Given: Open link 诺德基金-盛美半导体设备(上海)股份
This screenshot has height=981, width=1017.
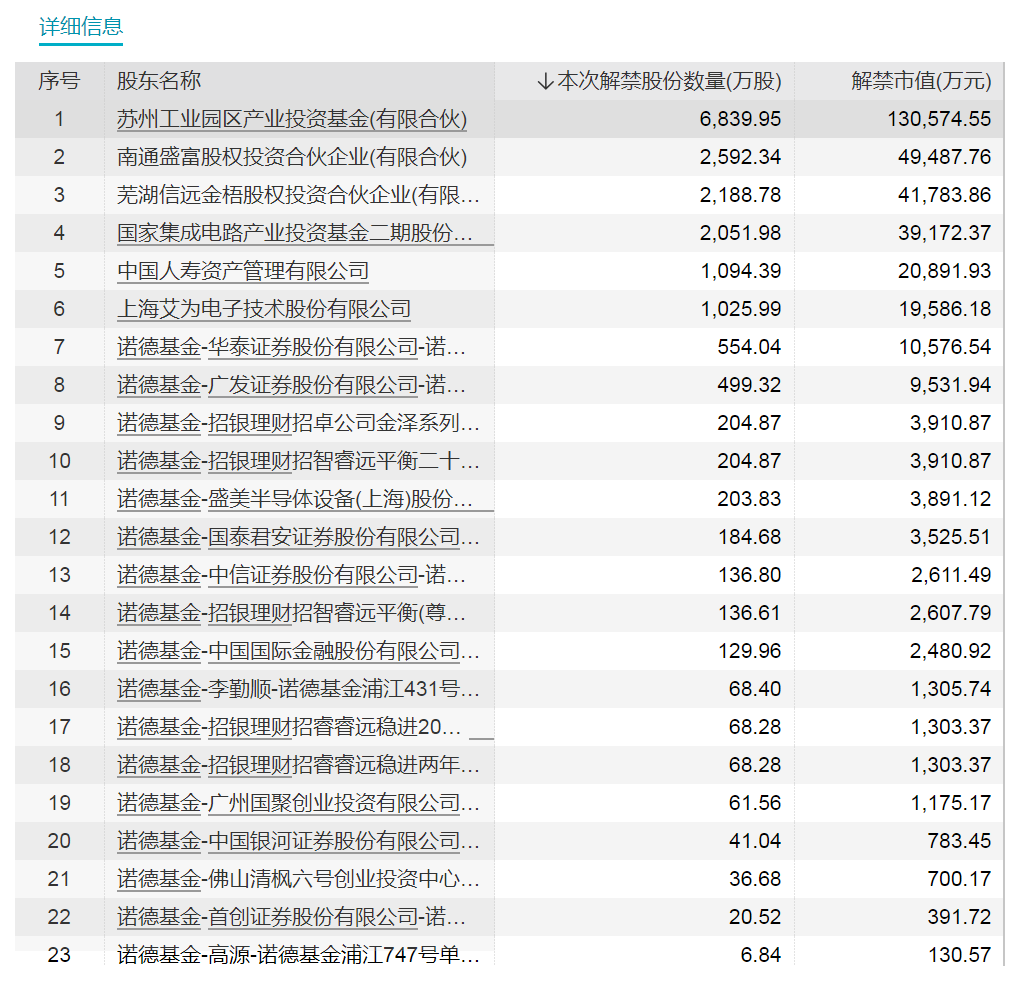Looking at the screenshot, I should click(294, 499).
